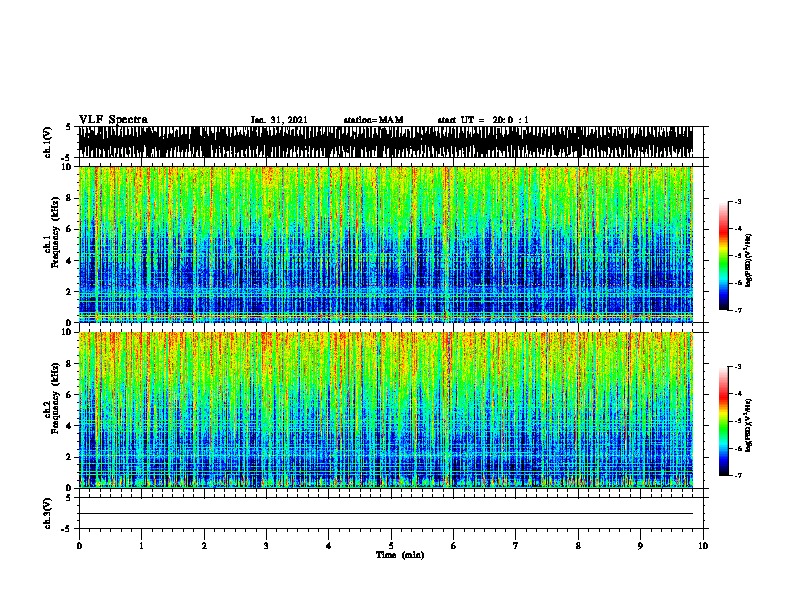
Task: Click the 'ch.1(V)' waveform axis label
Action: [47, 142]
